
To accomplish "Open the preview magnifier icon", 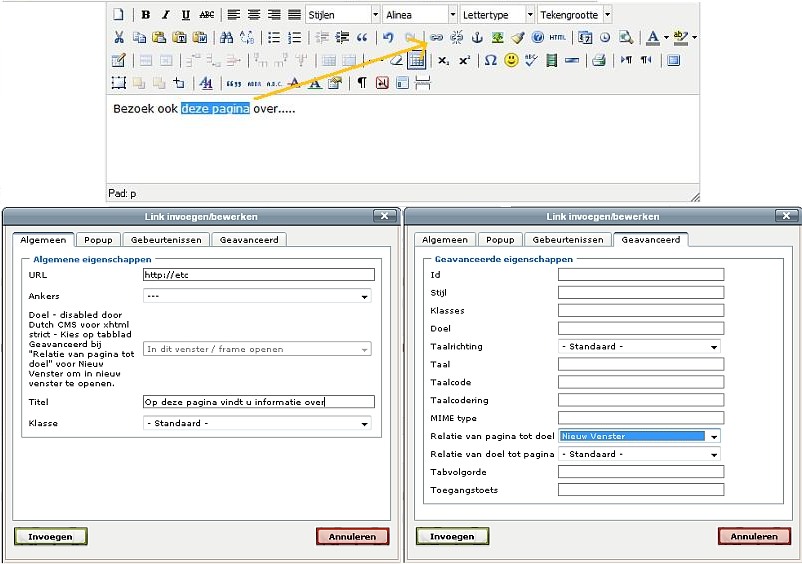I will click(626, 37).
